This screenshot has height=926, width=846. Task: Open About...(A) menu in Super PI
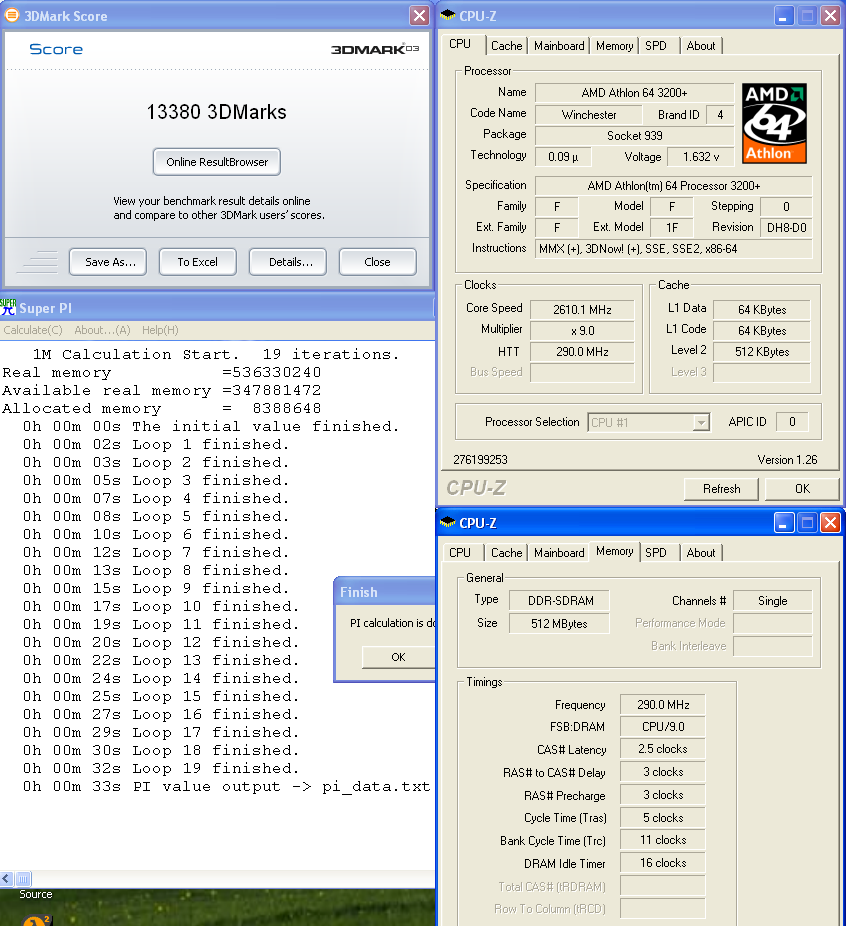[x=102, y=330]
